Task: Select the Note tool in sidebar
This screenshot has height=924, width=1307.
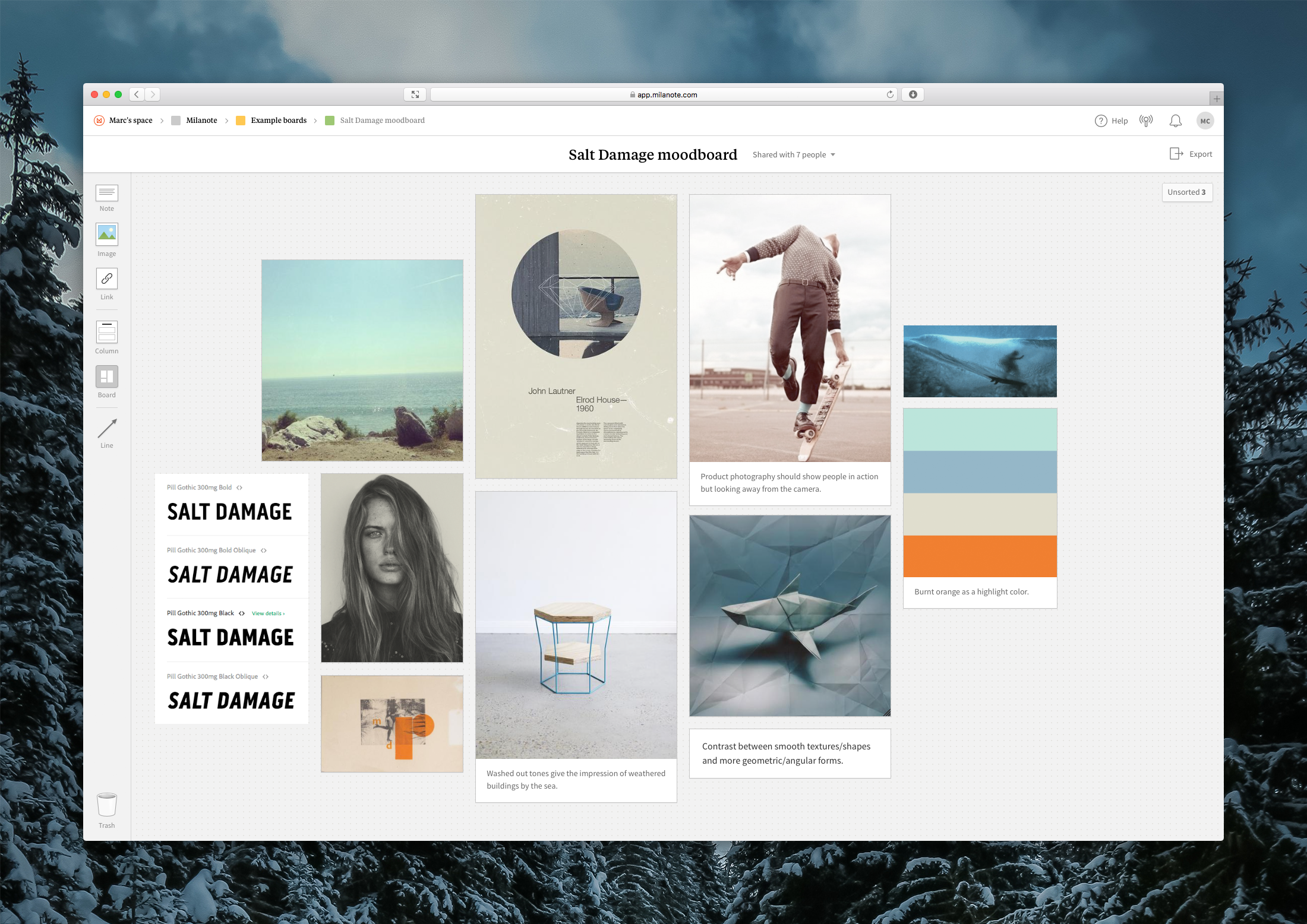Action: pyautogui.click(x=107, y=192)
